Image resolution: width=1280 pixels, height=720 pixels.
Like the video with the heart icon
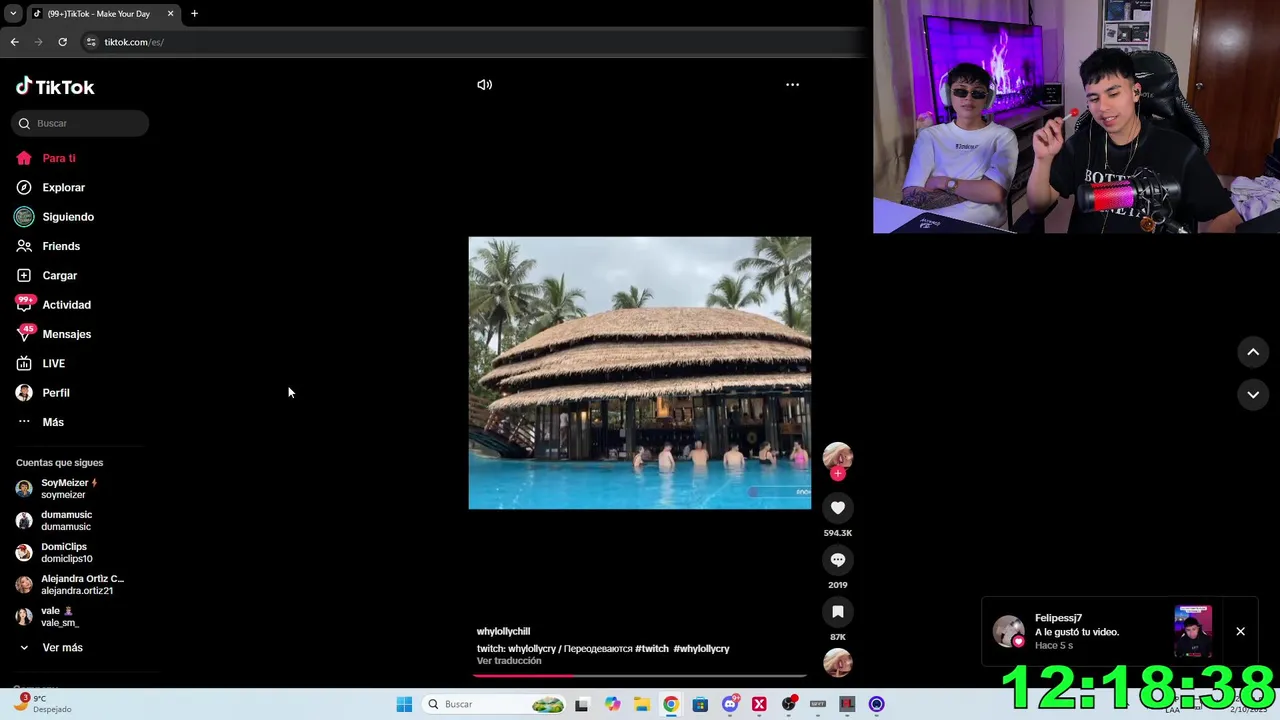pos(838,508)
